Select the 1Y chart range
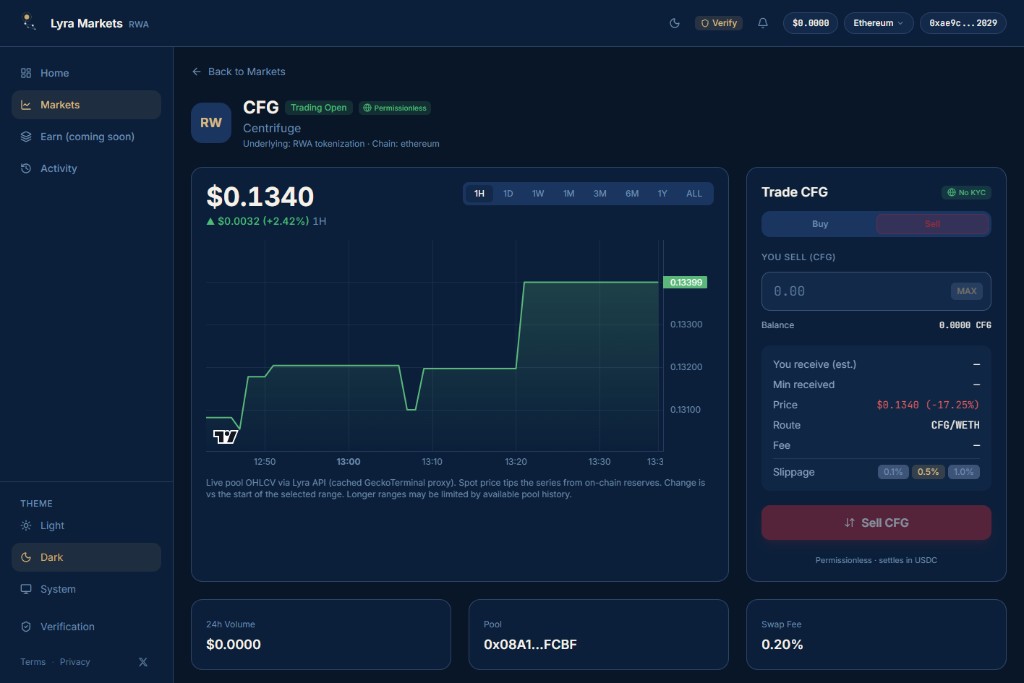 pyautogui.click(x=662, y=193)
